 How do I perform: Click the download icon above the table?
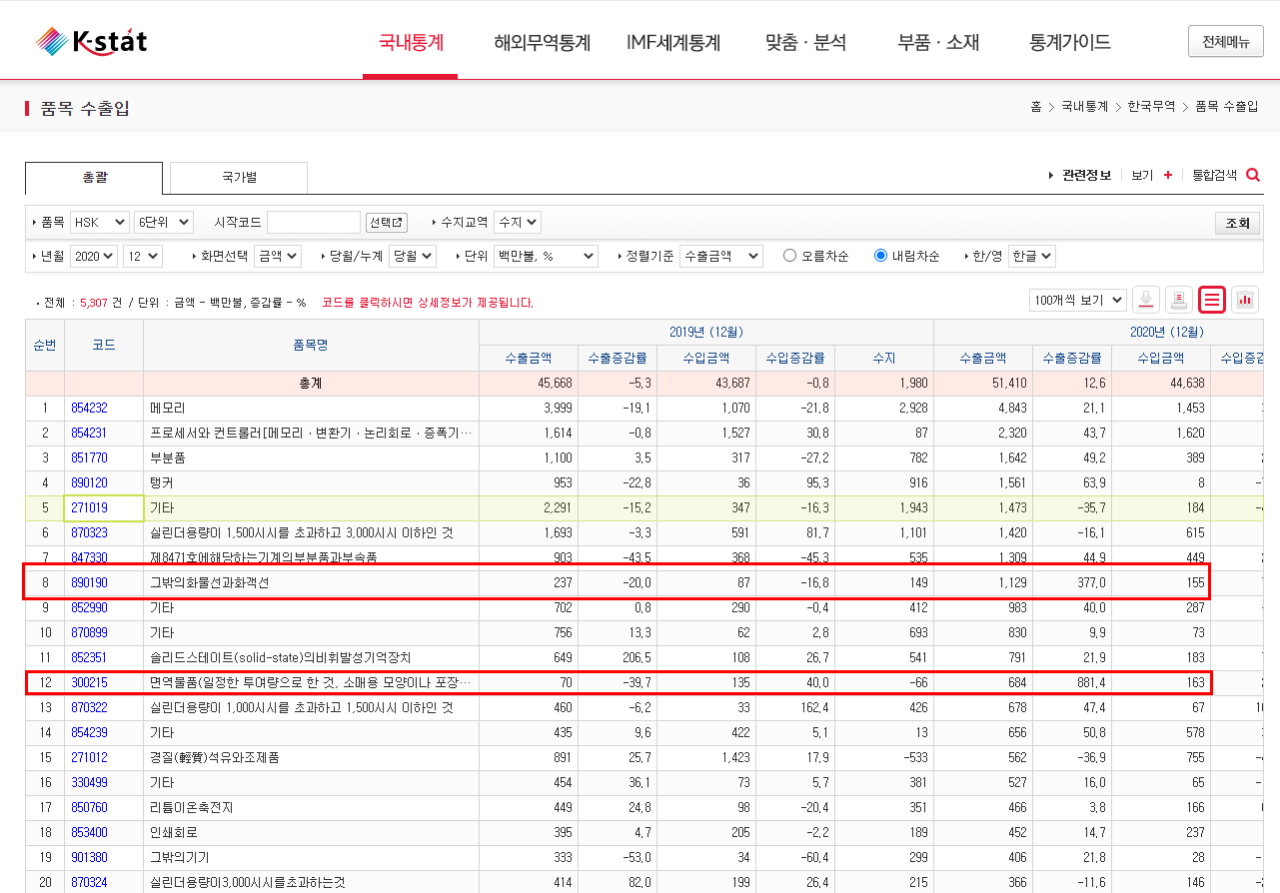1146,299
